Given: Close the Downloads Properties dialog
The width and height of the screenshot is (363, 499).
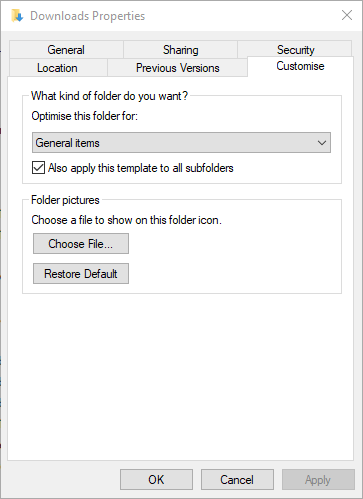Looking at the screenshot, I should (347, 15).
